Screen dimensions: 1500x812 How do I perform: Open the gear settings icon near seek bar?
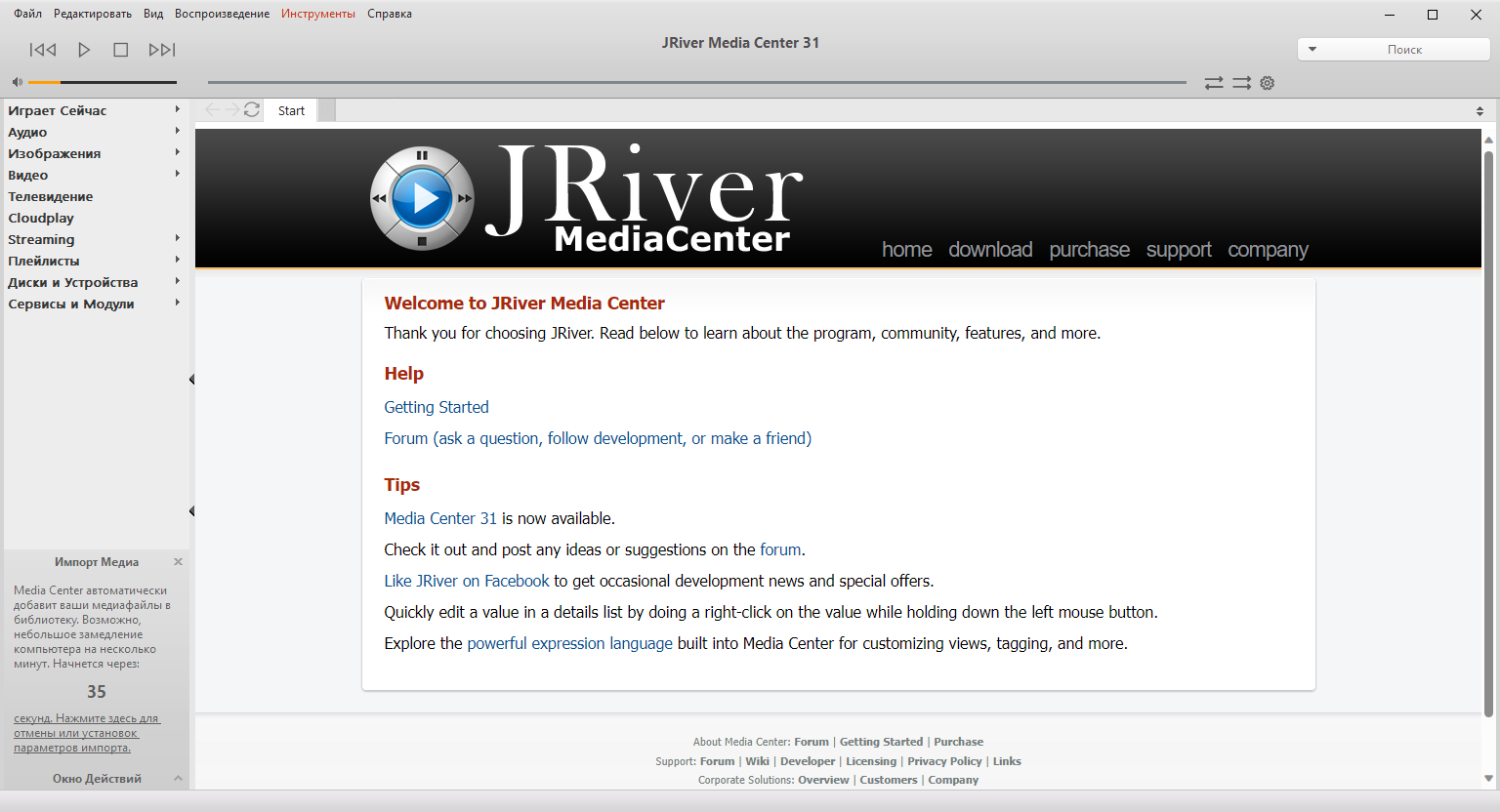1268,83
